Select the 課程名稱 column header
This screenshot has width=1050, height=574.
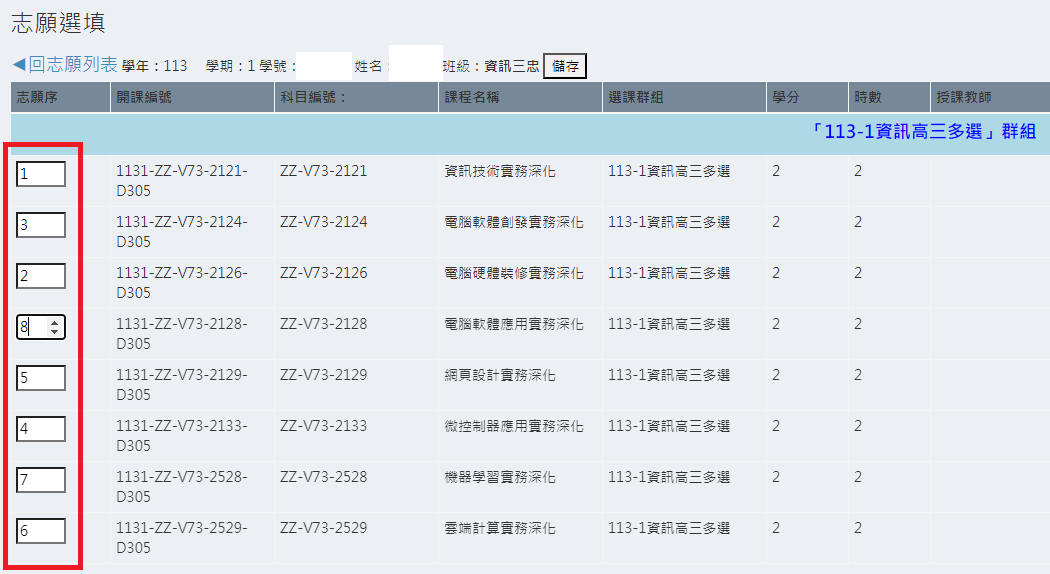tap(472, 98)
